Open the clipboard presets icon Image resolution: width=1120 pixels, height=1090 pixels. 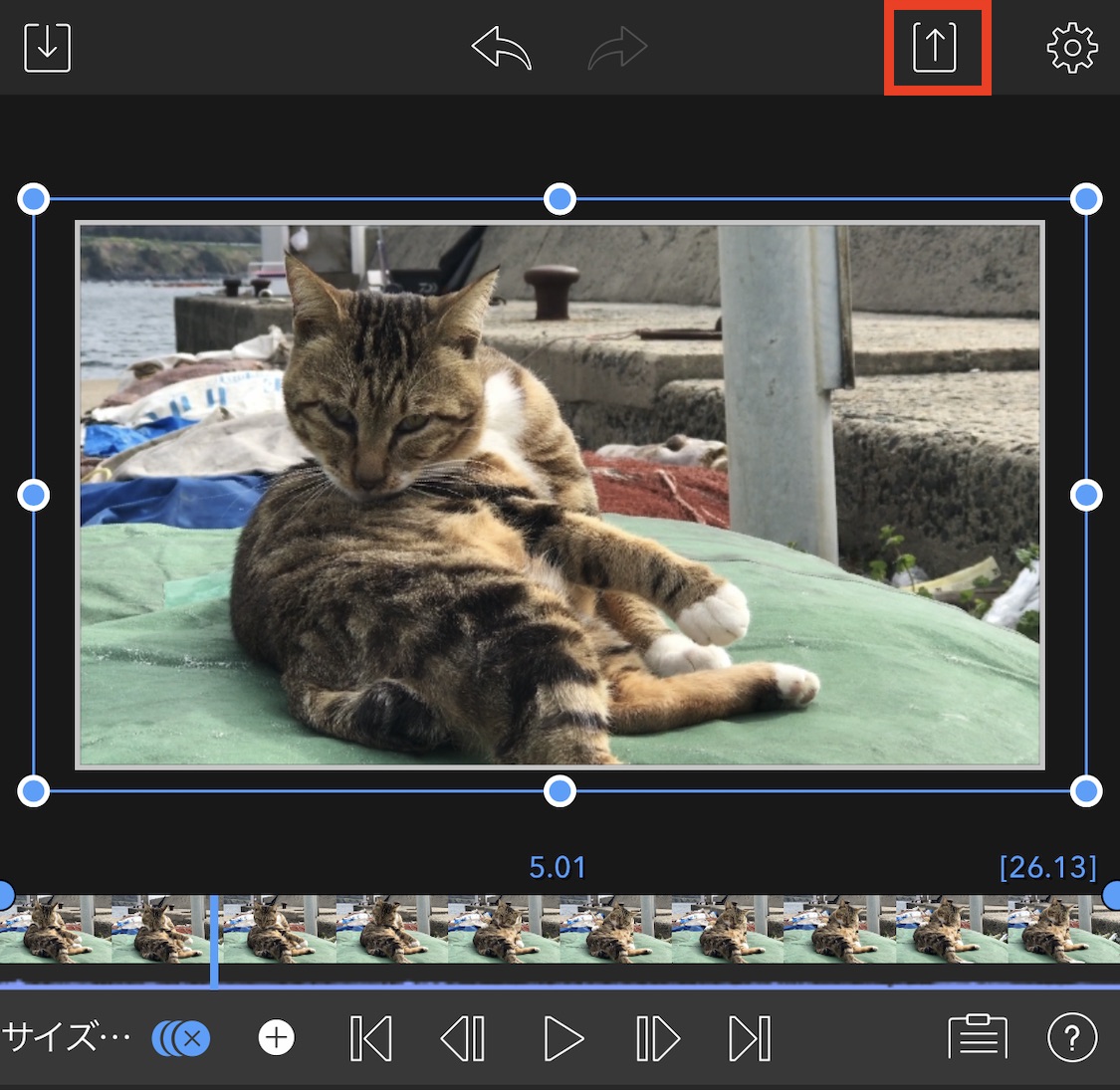pos(978,1037)
